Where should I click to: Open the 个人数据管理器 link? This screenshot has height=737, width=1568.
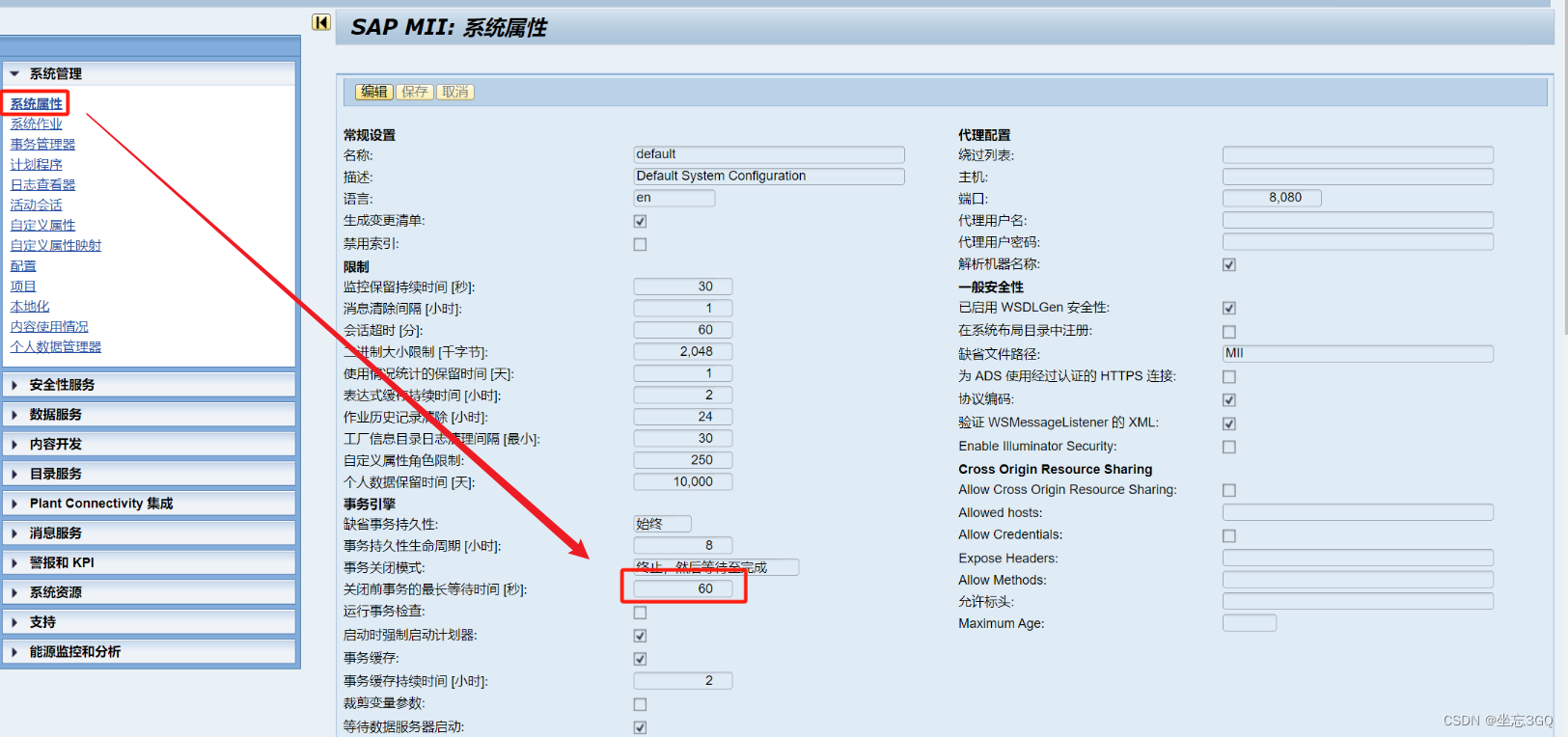tap(55, 346)
